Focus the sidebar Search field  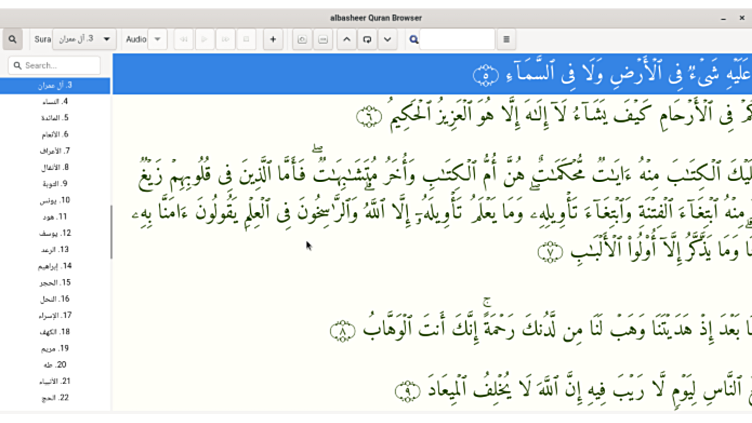pyautogui.click(x=54, y=65)
